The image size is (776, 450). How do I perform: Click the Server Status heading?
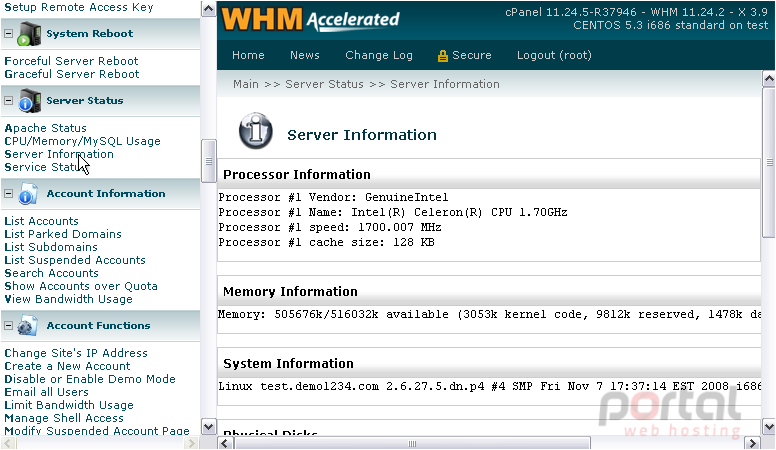tap(85, 100)
